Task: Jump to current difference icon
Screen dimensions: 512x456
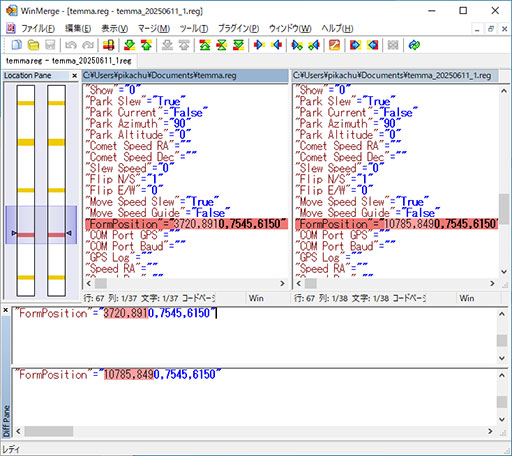Action: coord(222,45)
